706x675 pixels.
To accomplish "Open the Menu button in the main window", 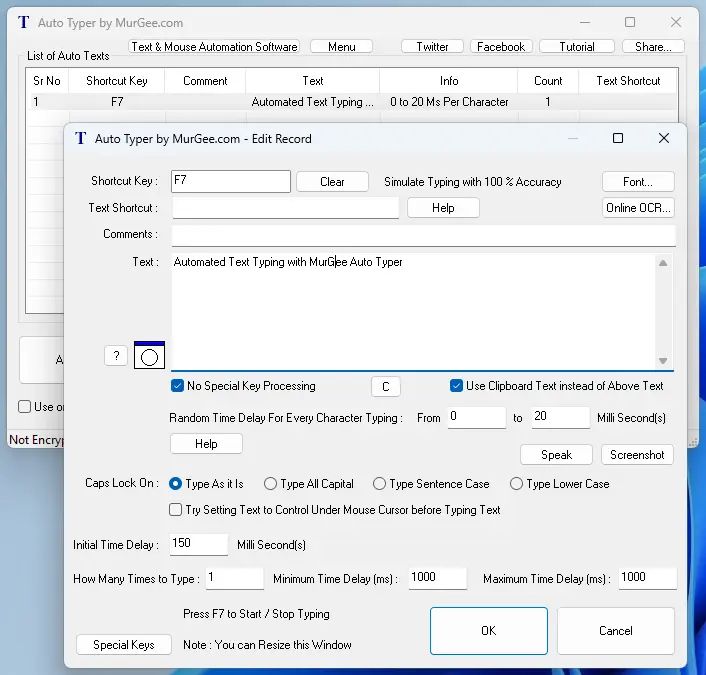I will [341, 47].
